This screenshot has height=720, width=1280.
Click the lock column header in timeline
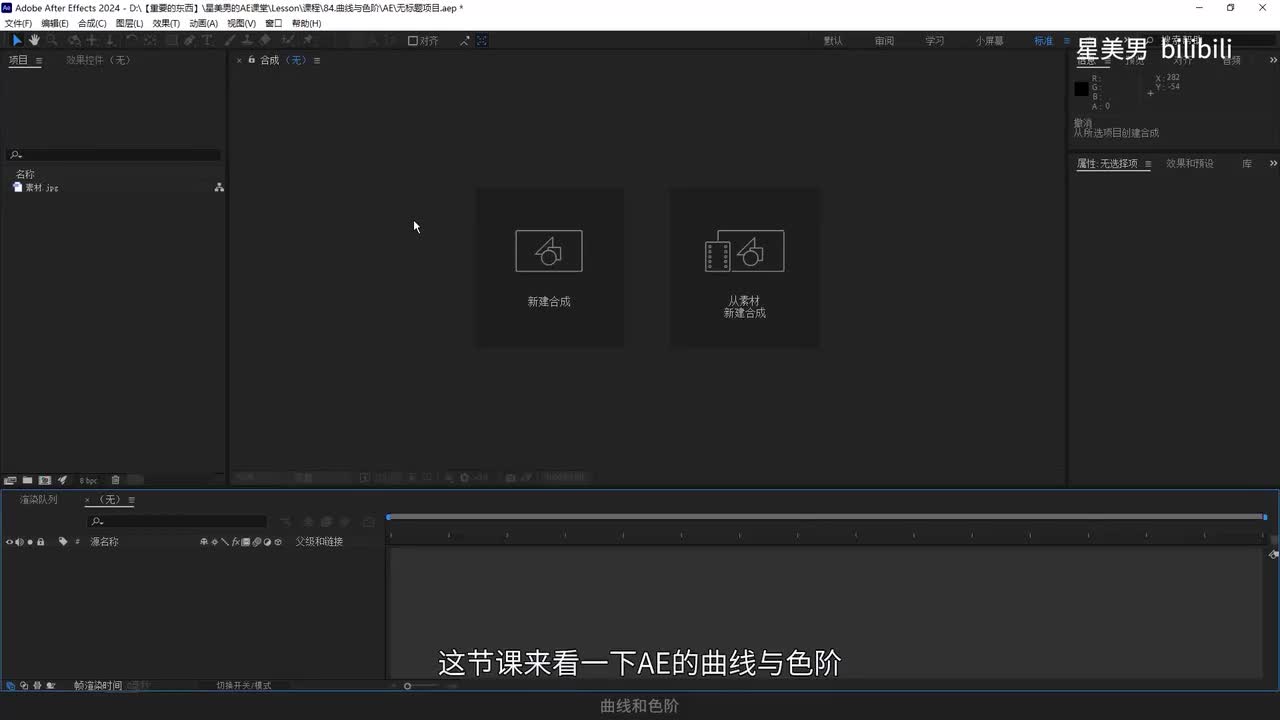40,542
